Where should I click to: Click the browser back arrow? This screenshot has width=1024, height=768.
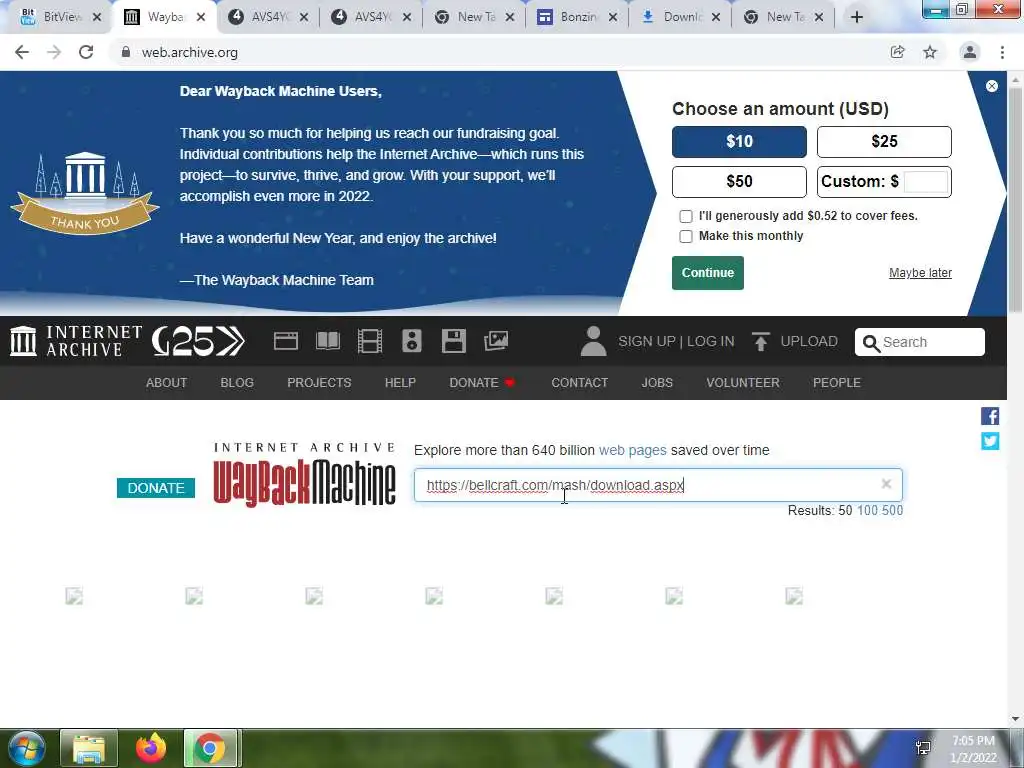[22, 52]
